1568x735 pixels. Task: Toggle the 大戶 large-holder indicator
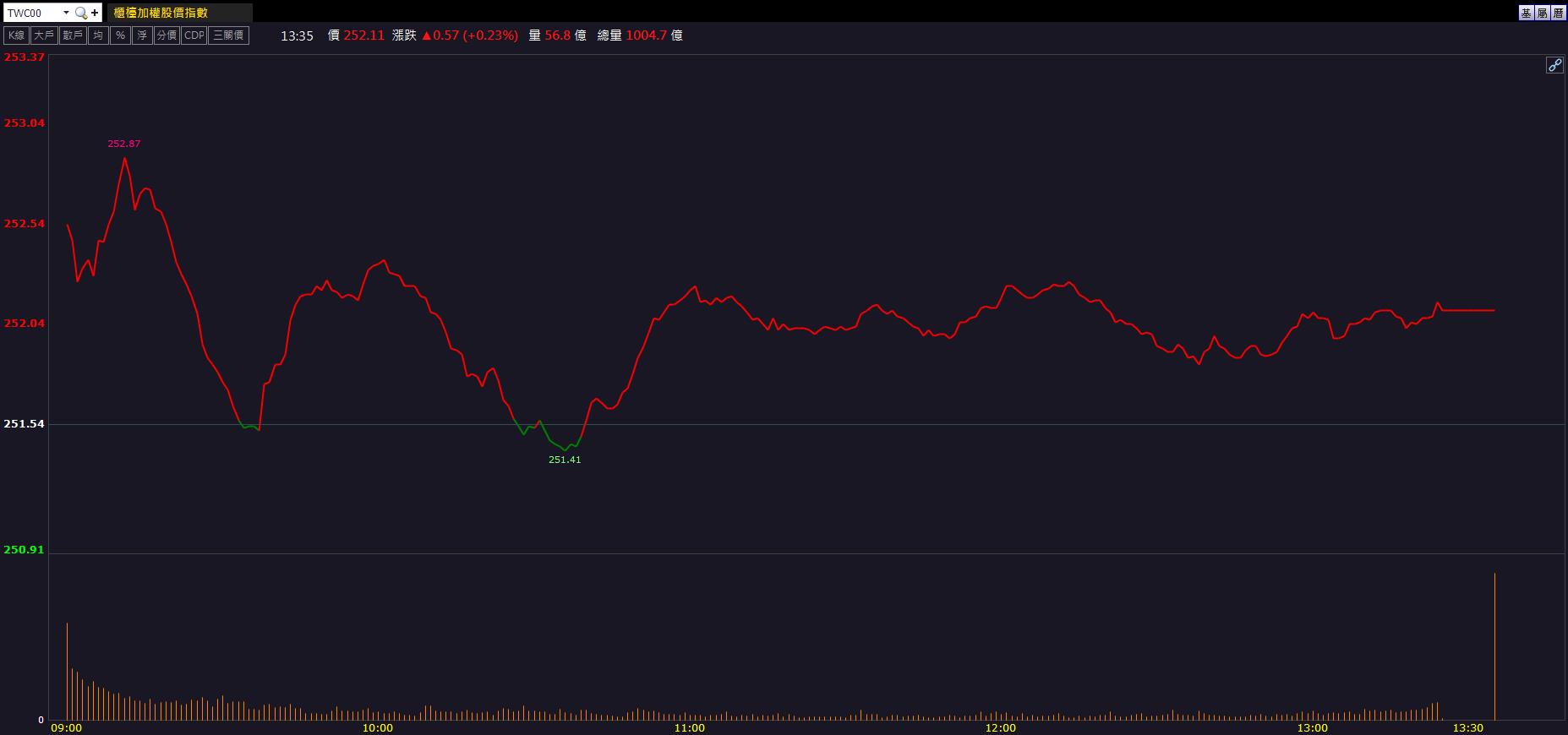[x=44, y=35]
